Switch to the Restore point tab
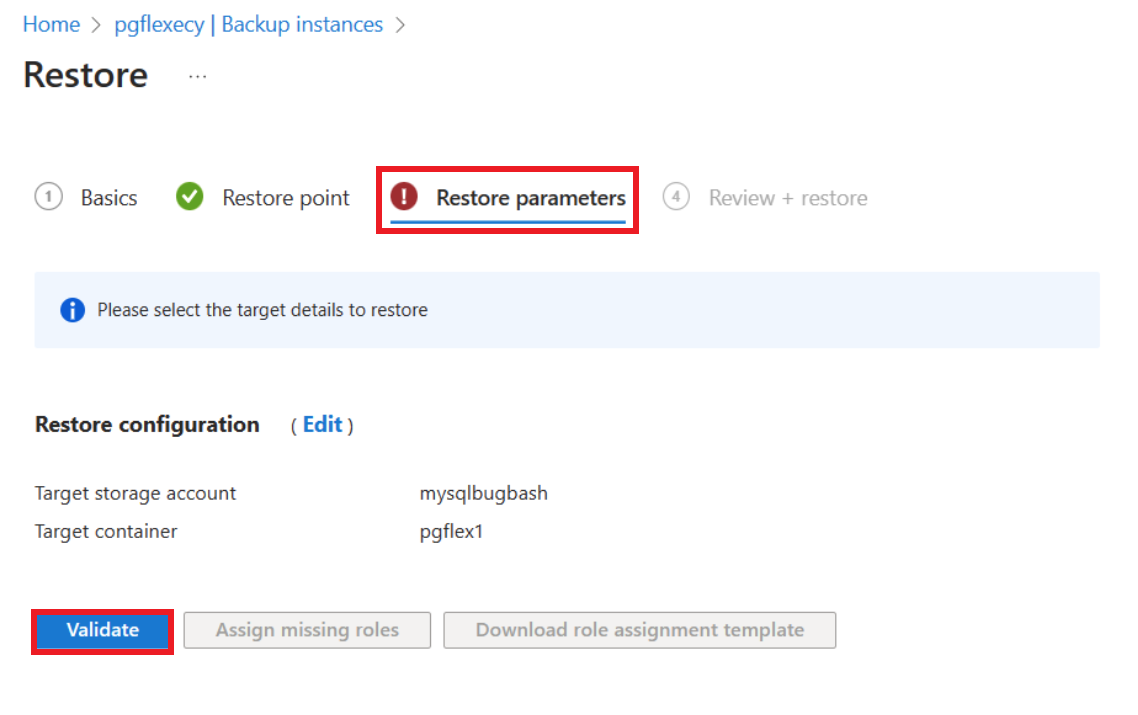 click(286, 197)
